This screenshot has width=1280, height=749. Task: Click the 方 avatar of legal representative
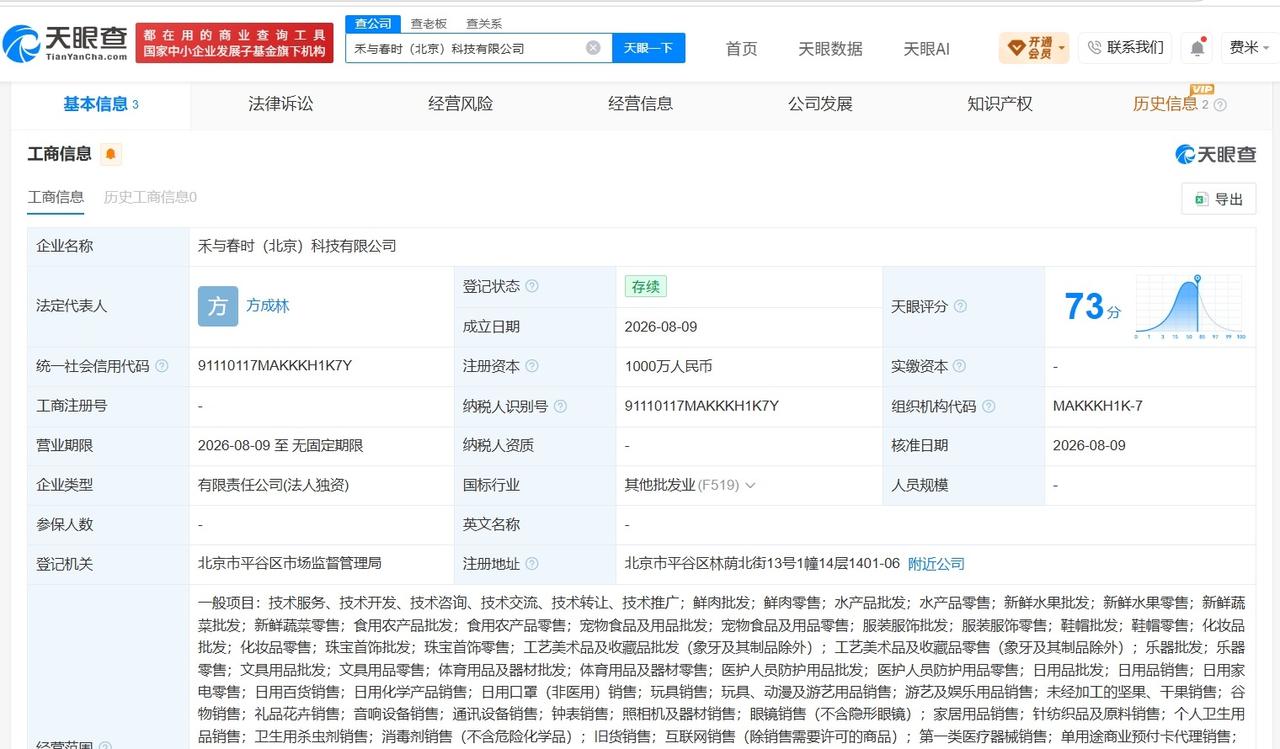tap(218, 306)
